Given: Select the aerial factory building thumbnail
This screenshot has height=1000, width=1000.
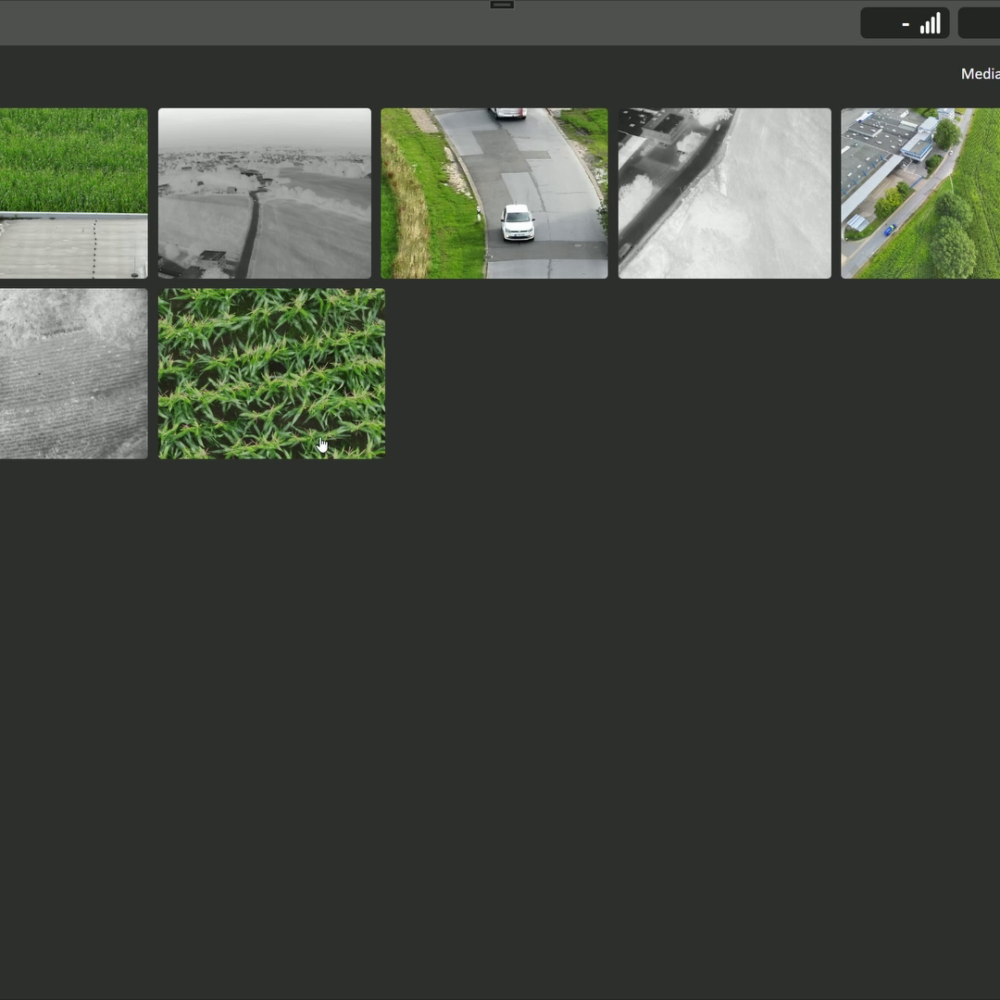Looking at the screenshot, I should click(x=920, y=193).
